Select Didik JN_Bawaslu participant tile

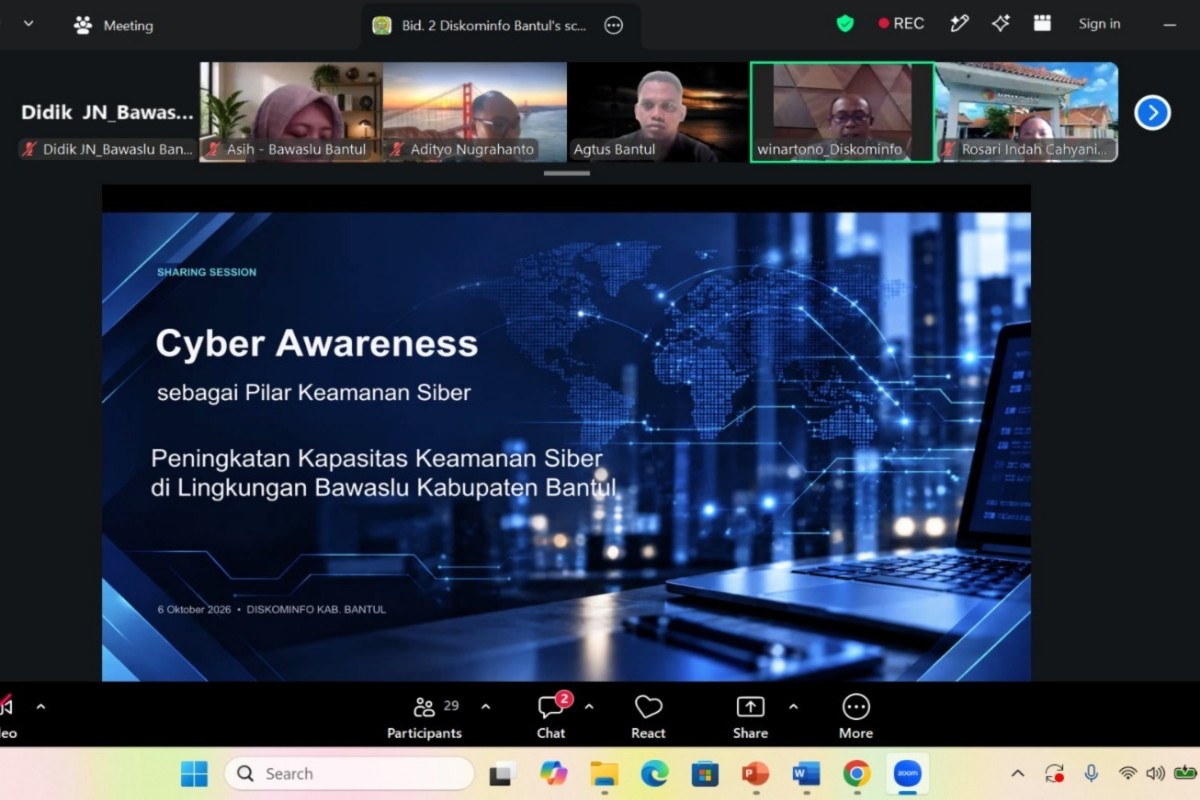point(107,112)
